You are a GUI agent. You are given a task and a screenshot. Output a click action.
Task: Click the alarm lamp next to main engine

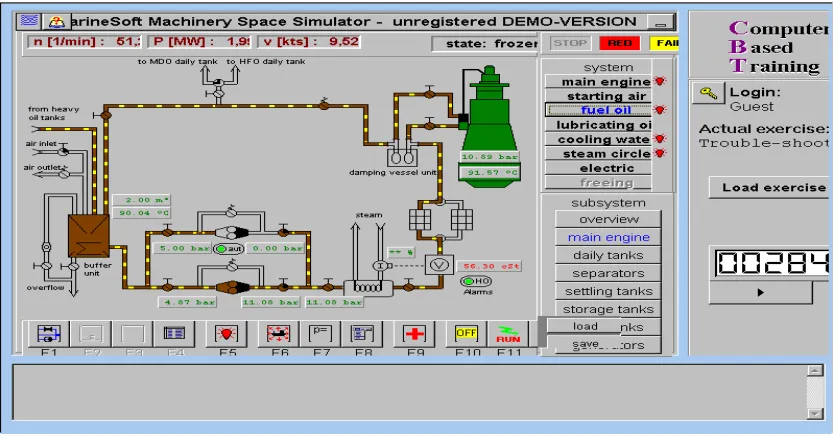click(x=660, y=81)
